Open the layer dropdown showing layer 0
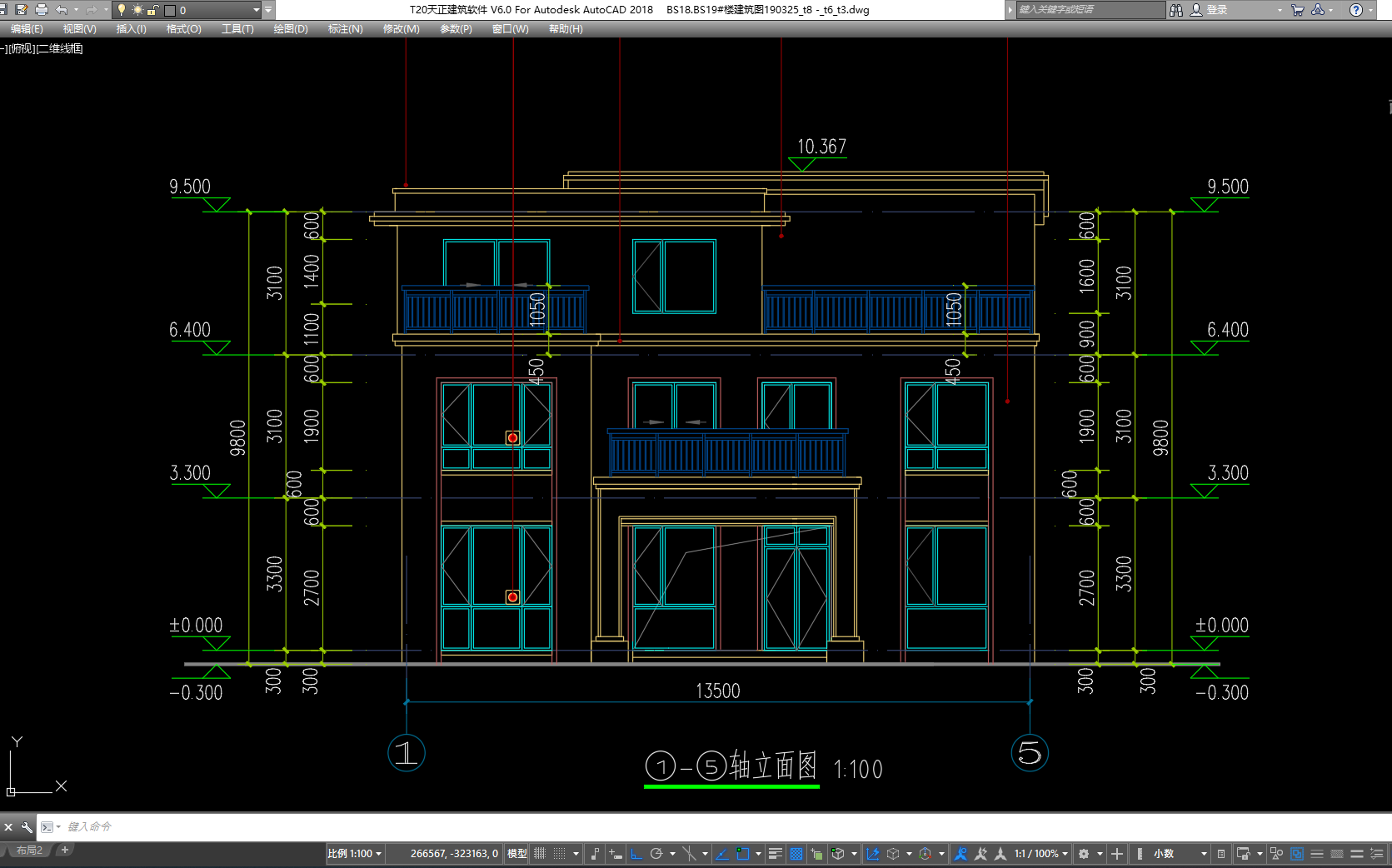The height and width of the screenshot is (868, 1392). 257,10
